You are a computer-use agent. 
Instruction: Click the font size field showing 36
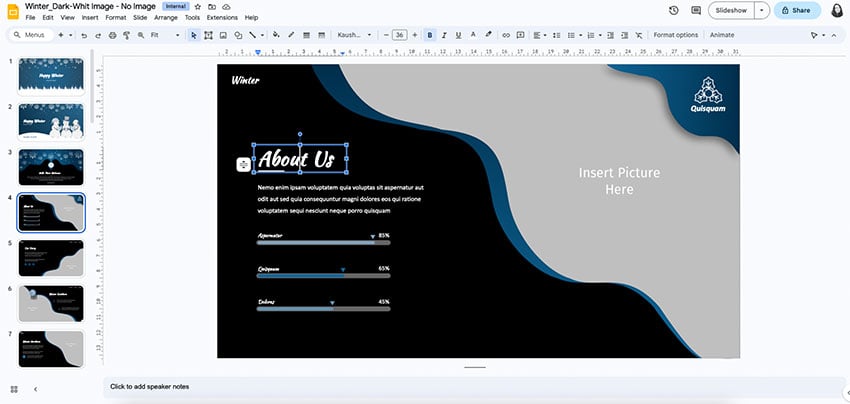(400, 35)
